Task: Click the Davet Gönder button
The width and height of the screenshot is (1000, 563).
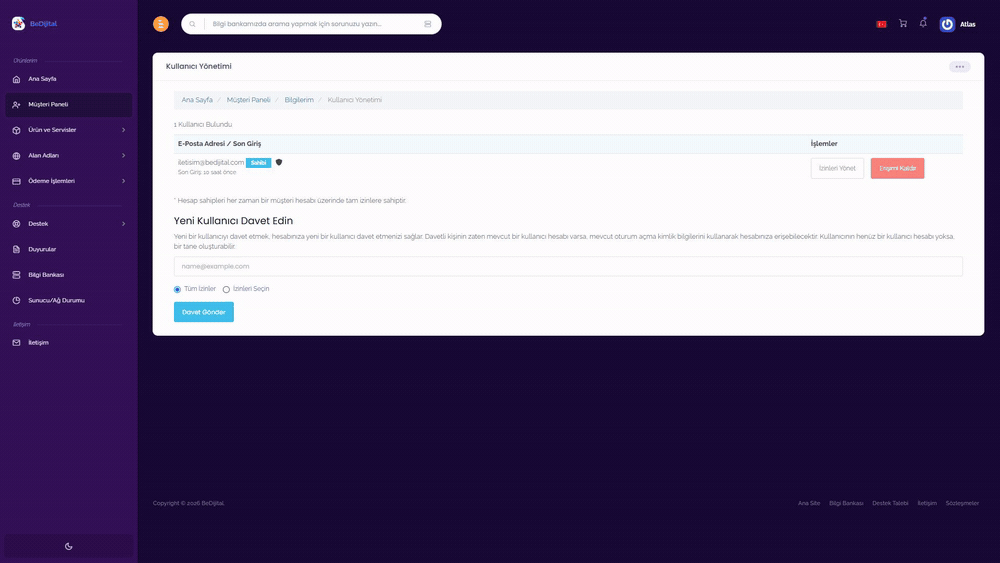Action: pyautogui.click(x=203, y=312)
